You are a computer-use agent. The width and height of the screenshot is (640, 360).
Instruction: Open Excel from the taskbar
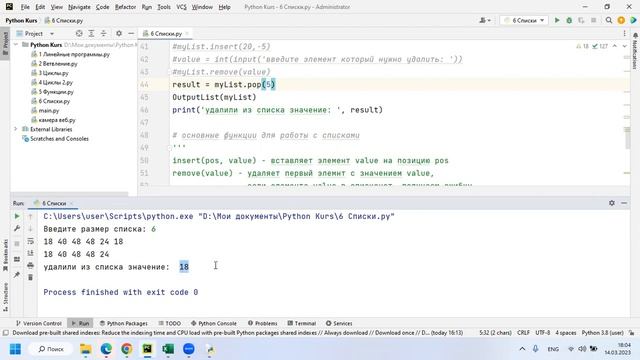(168, 349)
